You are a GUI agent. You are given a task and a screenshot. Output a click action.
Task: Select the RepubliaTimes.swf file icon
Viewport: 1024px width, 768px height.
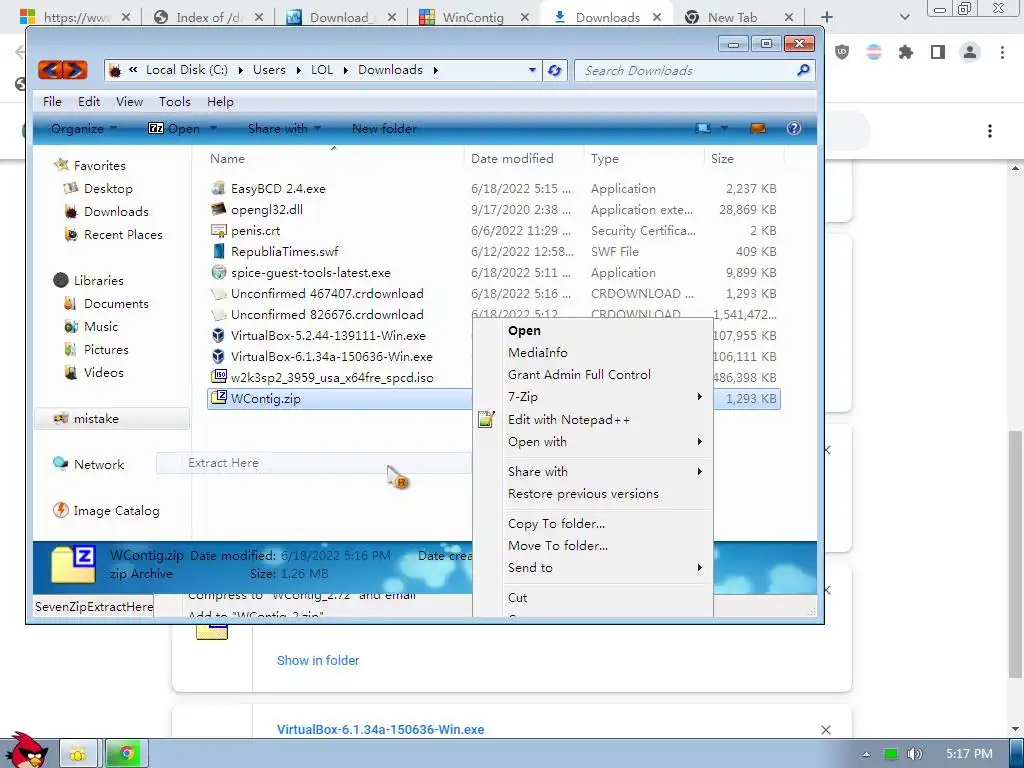click(218, 251)
